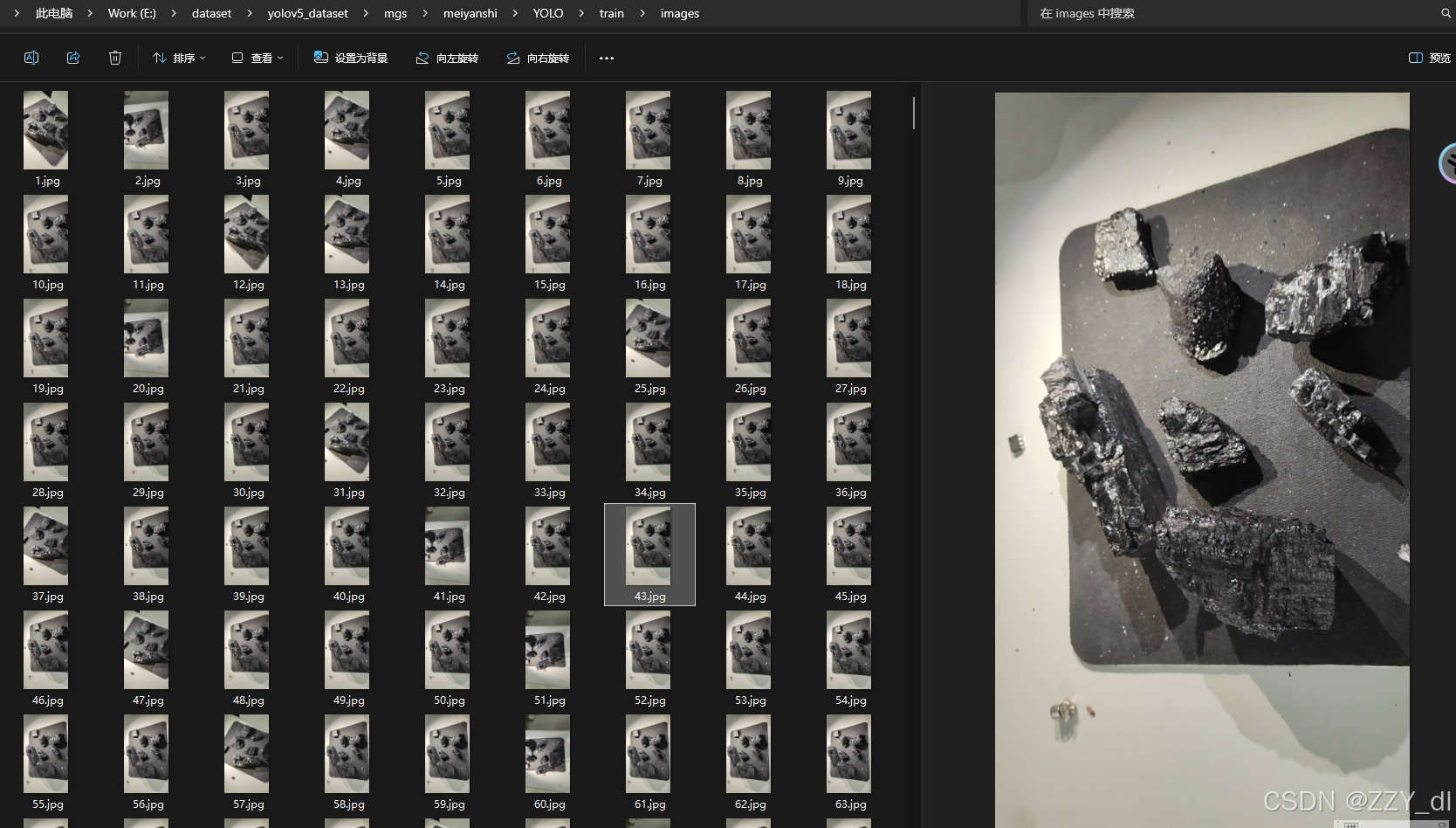Click 向右旋转 rotate right
The width and height of the screenshot is (1456, 828).
(x=538, y=58)
